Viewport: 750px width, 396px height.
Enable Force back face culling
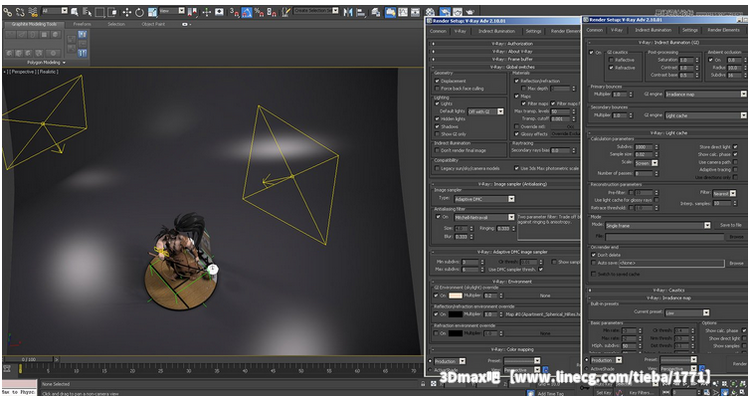click(437, 88)
